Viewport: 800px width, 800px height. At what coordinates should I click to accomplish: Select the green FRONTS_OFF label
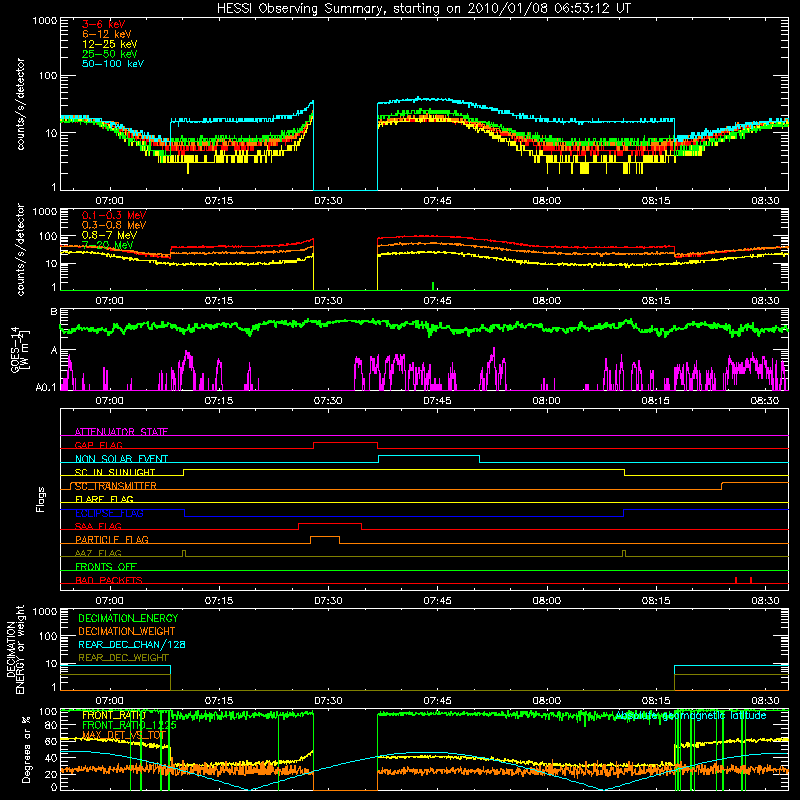[105, 566]
